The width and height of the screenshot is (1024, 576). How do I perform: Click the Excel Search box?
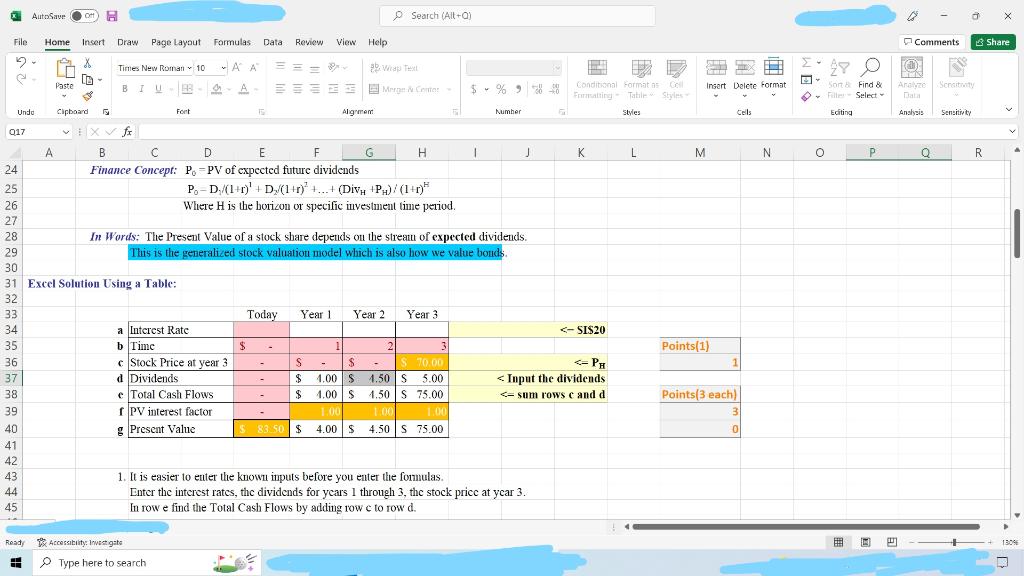517,16
